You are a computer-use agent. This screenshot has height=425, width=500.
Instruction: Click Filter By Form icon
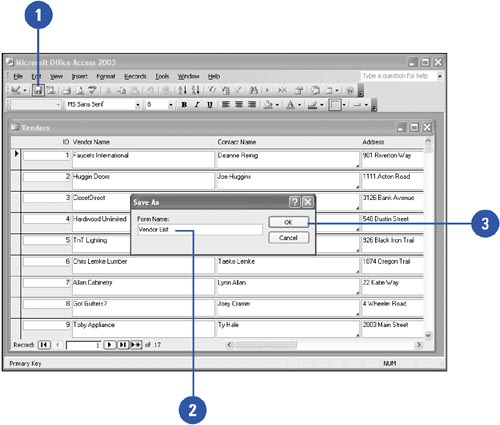226,90
